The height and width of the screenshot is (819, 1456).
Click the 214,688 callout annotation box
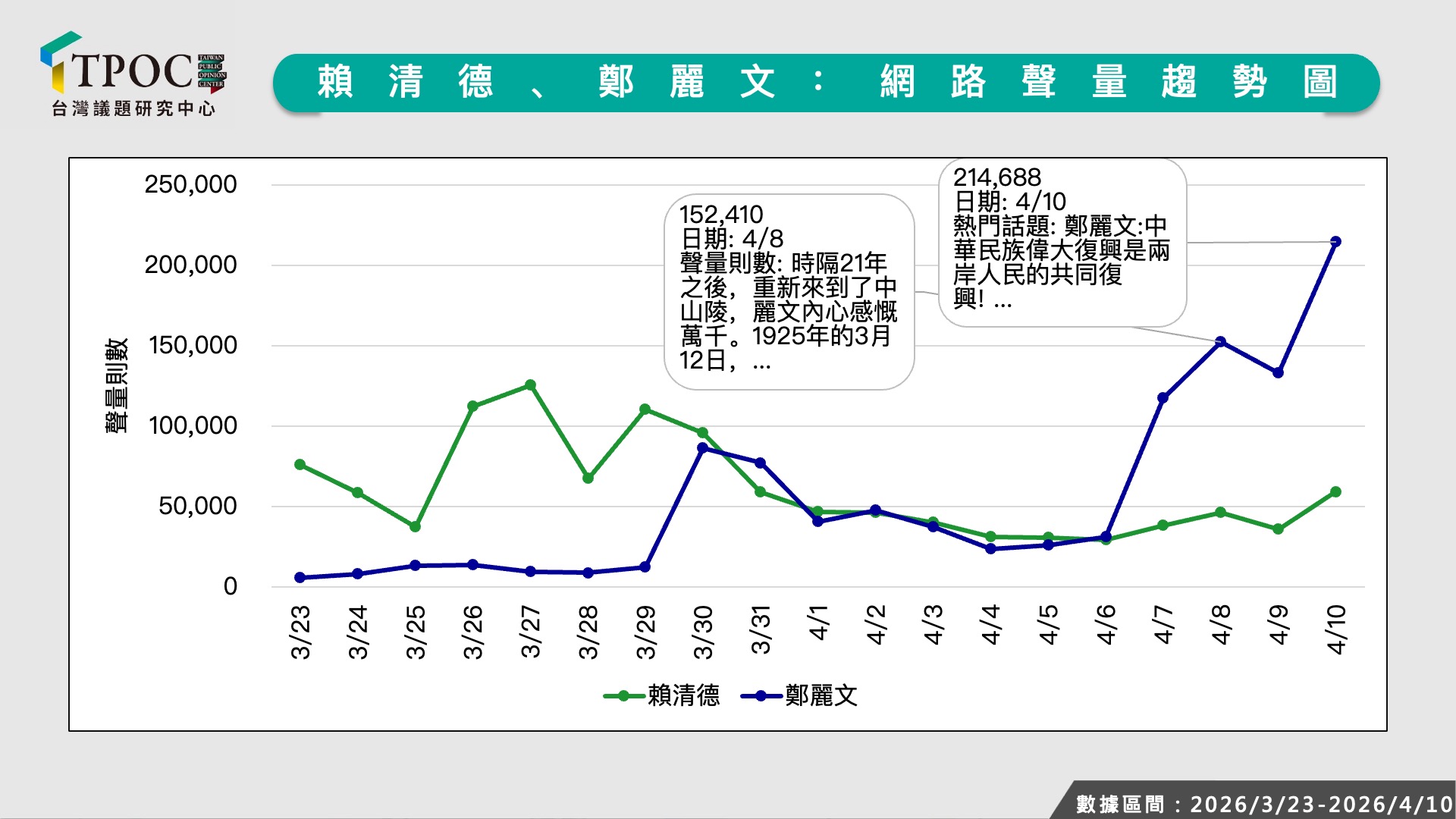[x=1062, y=241]
